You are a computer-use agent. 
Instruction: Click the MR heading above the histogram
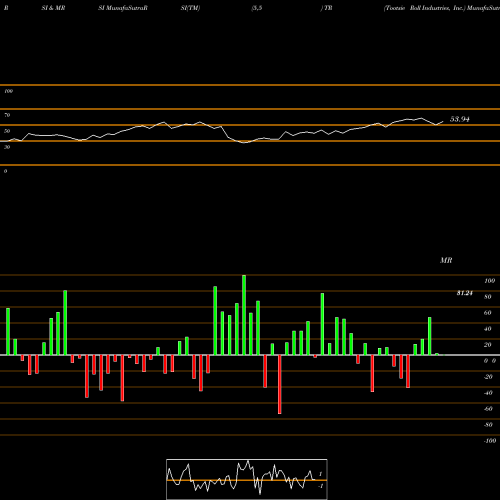coord(446,260)
